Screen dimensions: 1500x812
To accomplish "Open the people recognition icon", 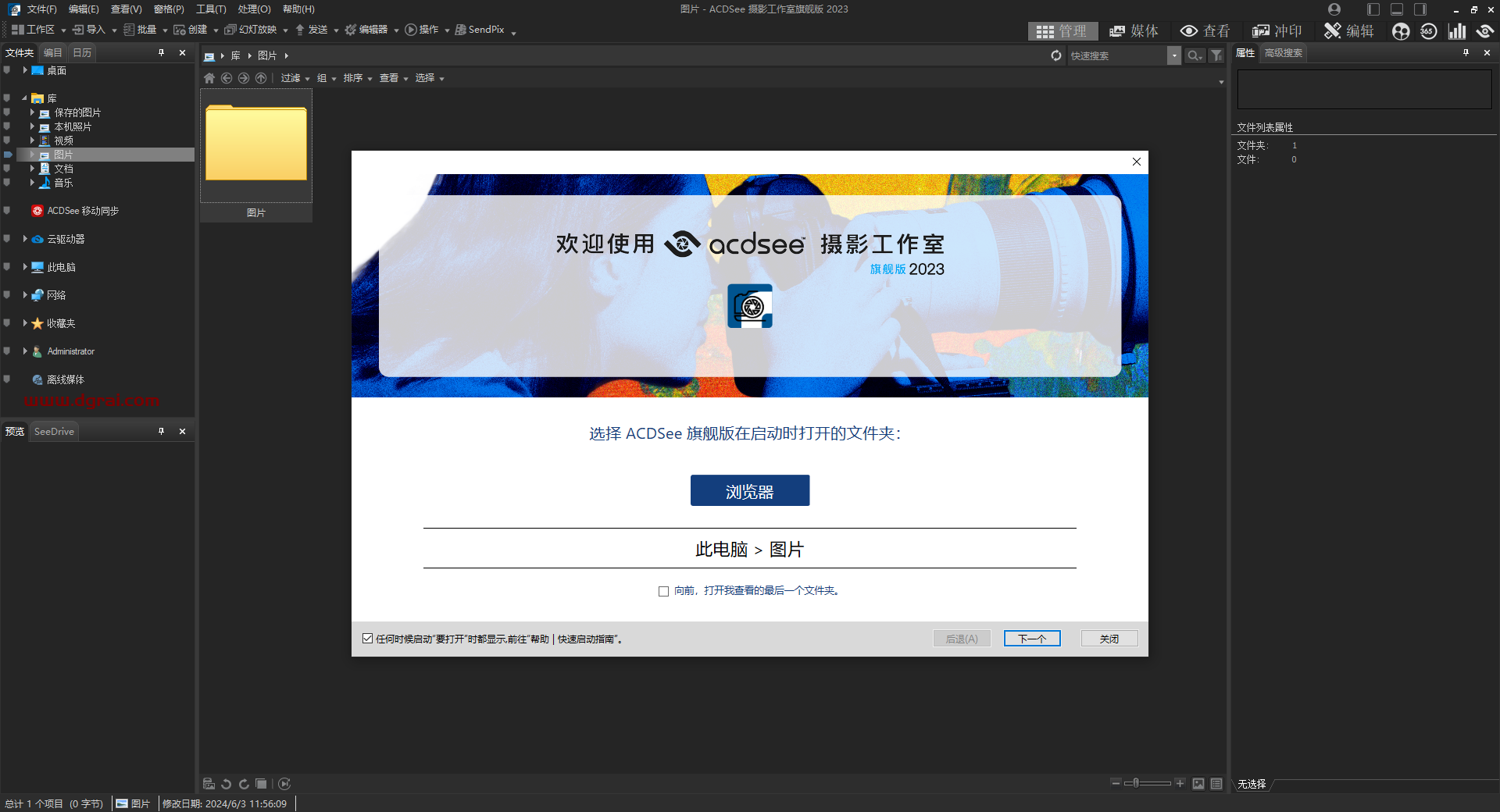I will click(x=1401, y=31).
